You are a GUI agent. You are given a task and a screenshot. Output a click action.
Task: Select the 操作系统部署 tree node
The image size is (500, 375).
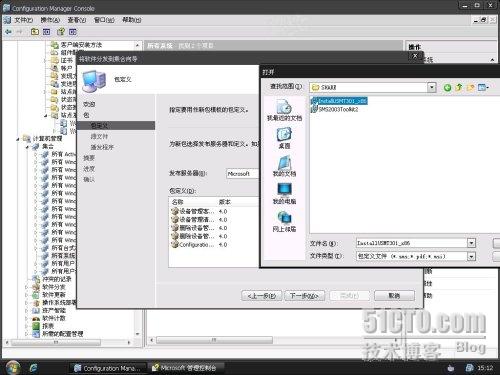55,303
